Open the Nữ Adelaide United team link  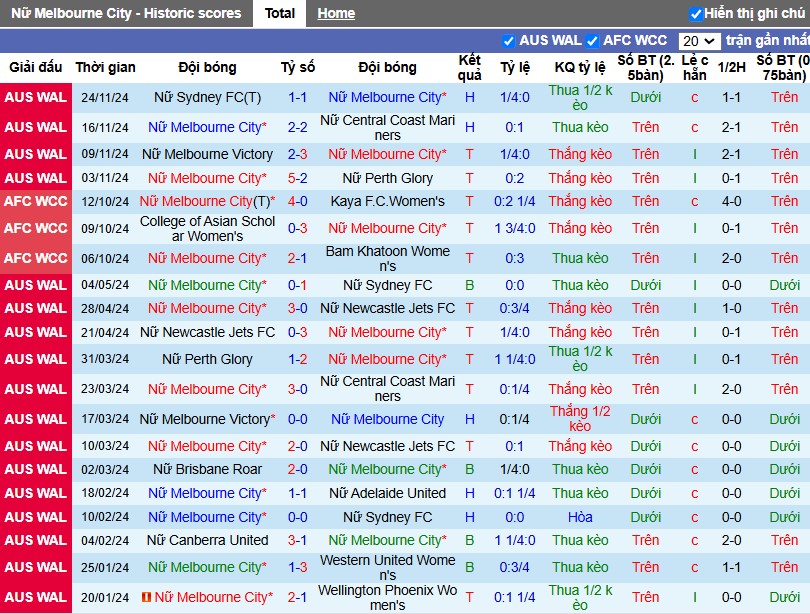(387, 493)
